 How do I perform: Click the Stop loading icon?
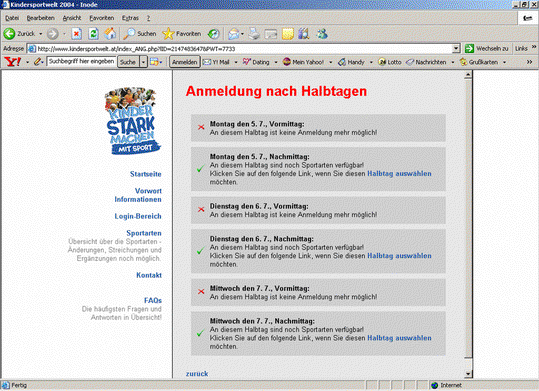click(x=76, y=34)
